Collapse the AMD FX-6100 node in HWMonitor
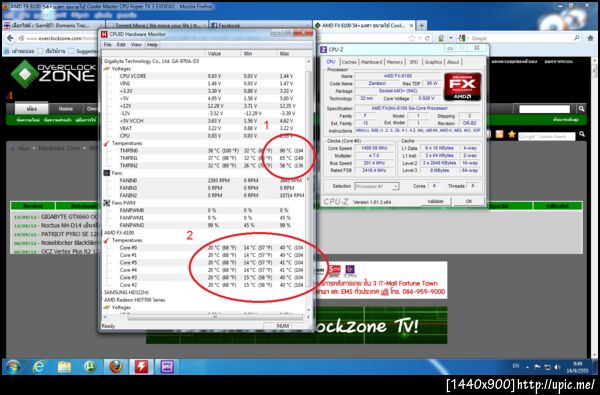This screenshot has height=395, width=600. 119,233
